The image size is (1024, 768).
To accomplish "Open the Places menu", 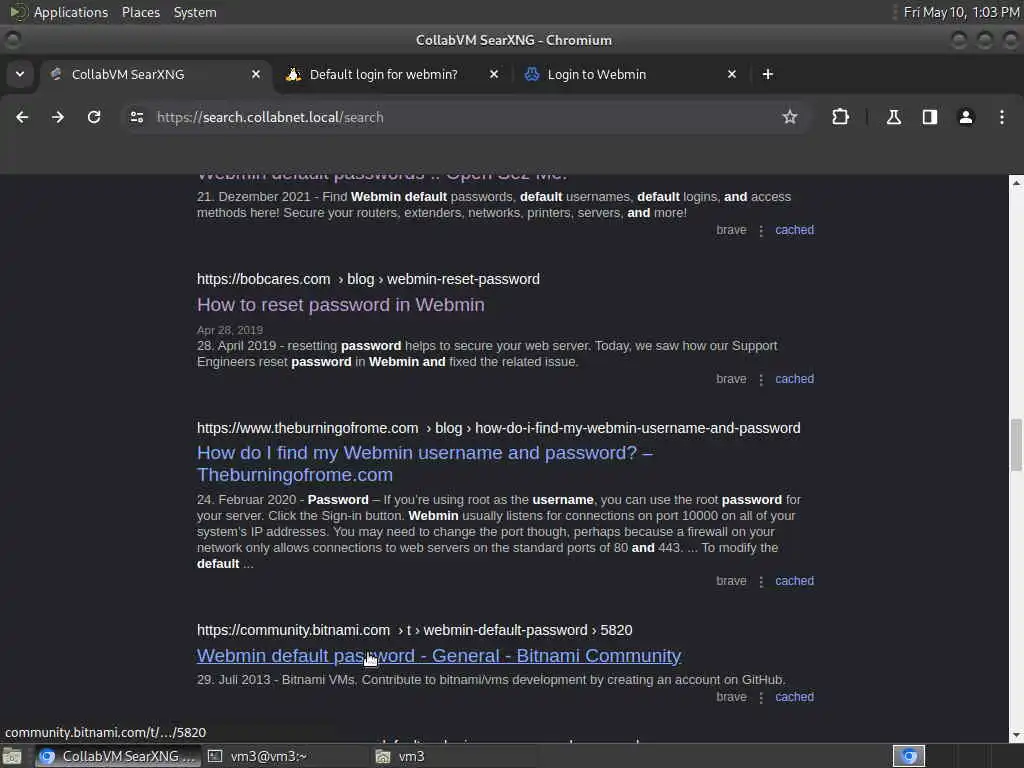I will coord(140,12).
